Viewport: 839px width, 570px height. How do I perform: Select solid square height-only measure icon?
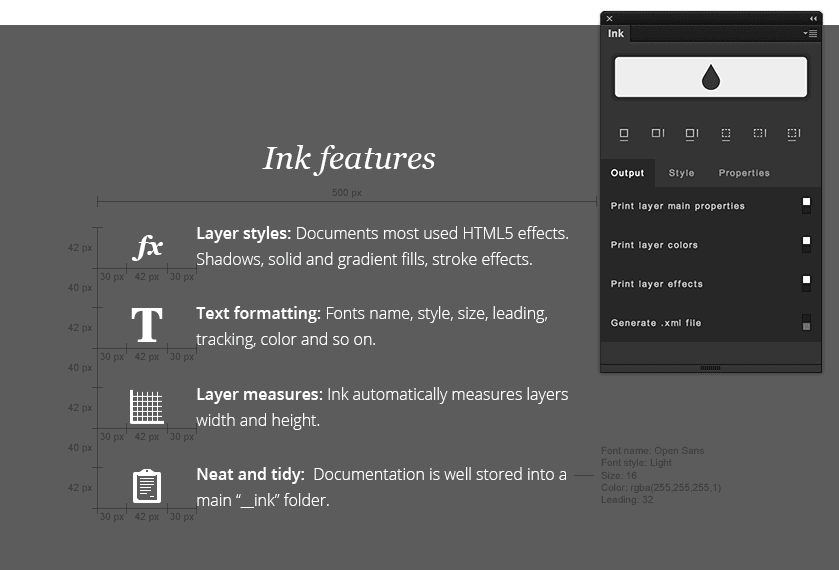pyautogui.click(x=658, y=133)
